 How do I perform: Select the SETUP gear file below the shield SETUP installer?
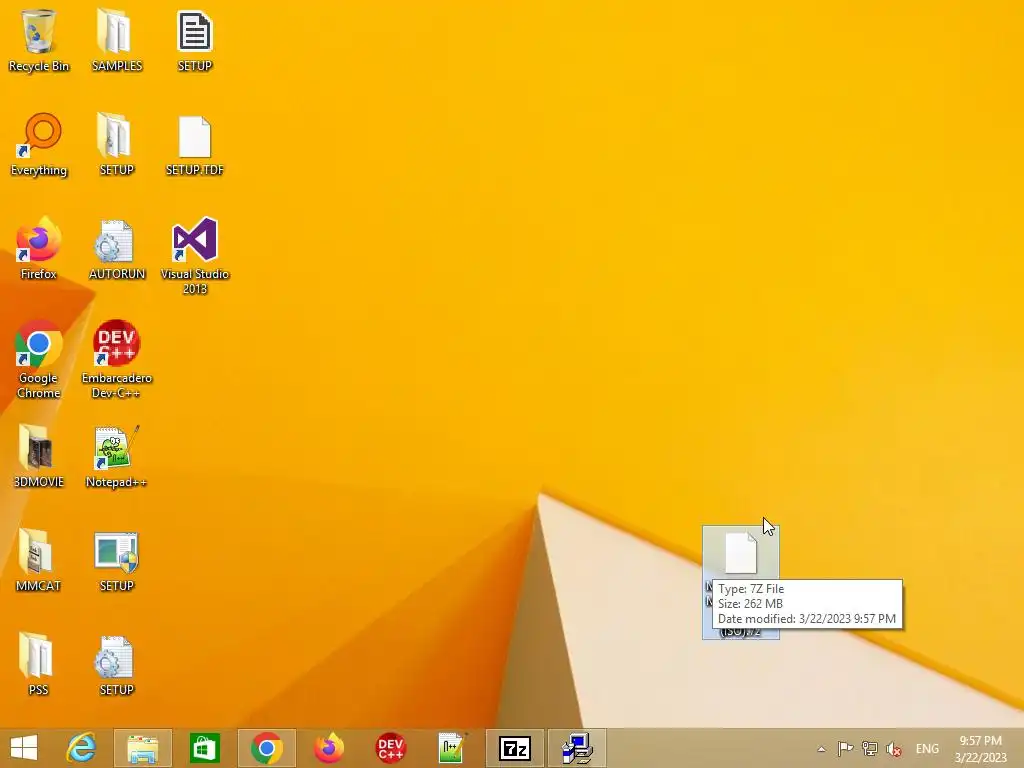[x=117, y=664]
